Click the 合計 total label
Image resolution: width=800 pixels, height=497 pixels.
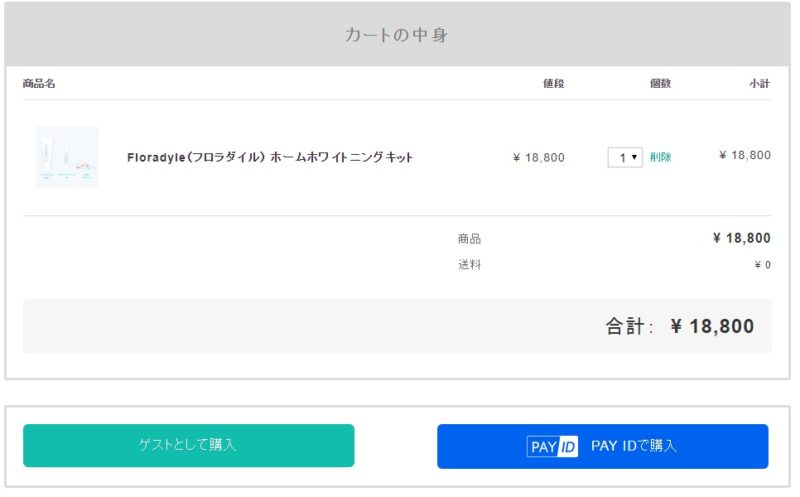tap(628, 326)
